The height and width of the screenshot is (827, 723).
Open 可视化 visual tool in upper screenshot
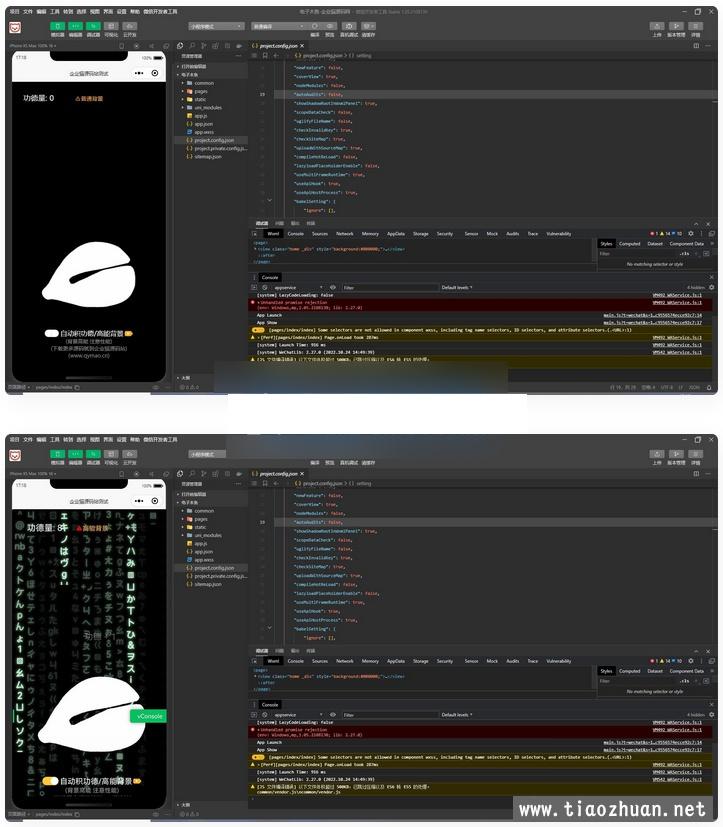point(111,26)
